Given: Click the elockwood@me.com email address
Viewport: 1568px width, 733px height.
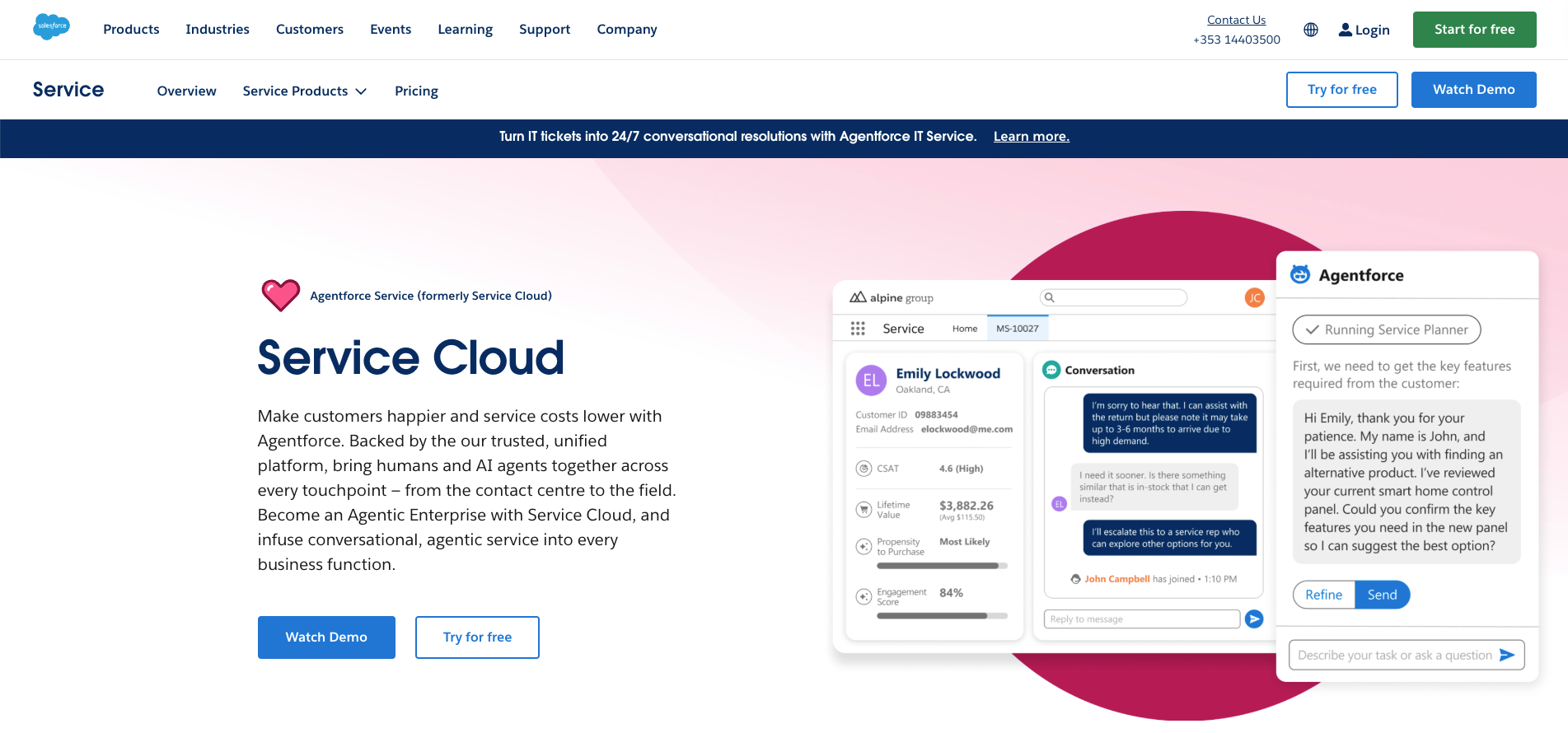Looking at the screenshot, I should tap(967, 429).
